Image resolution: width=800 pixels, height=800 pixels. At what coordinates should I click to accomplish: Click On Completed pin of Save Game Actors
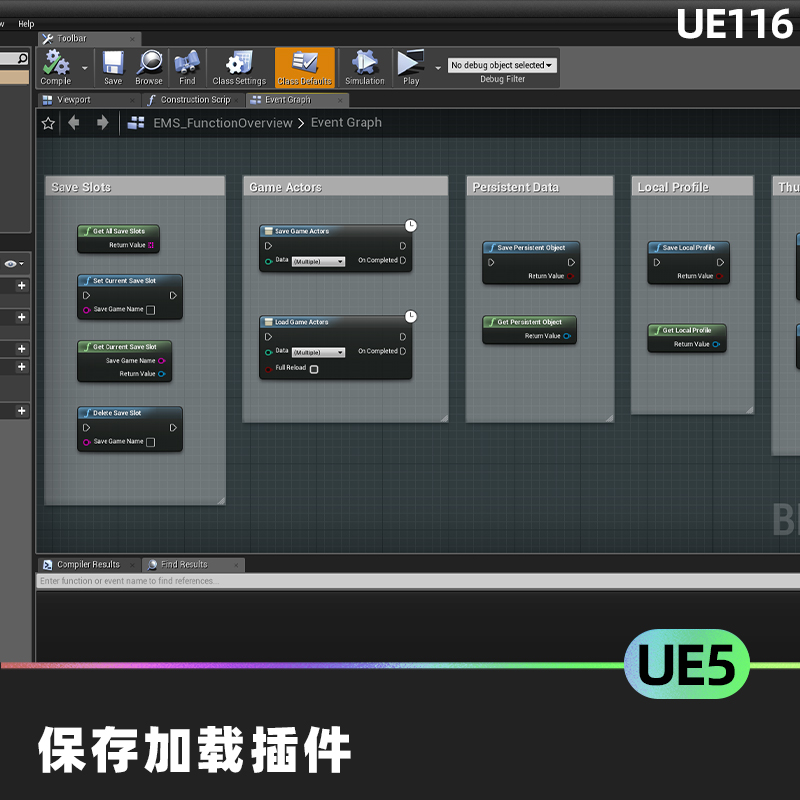(x=403, y=260)
